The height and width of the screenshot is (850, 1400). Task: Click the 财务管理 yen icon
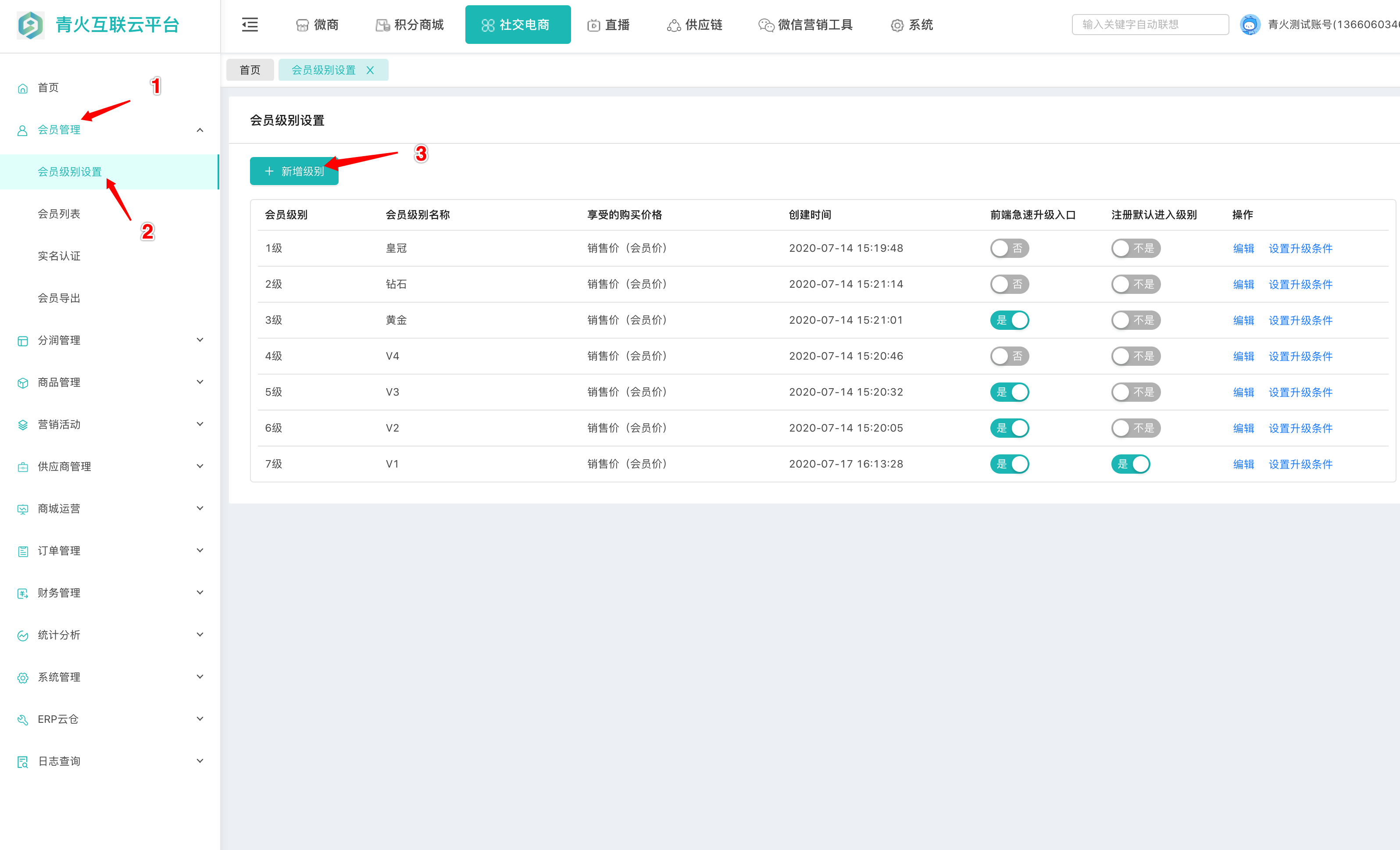pyautogui.click(x=23, y=593)
